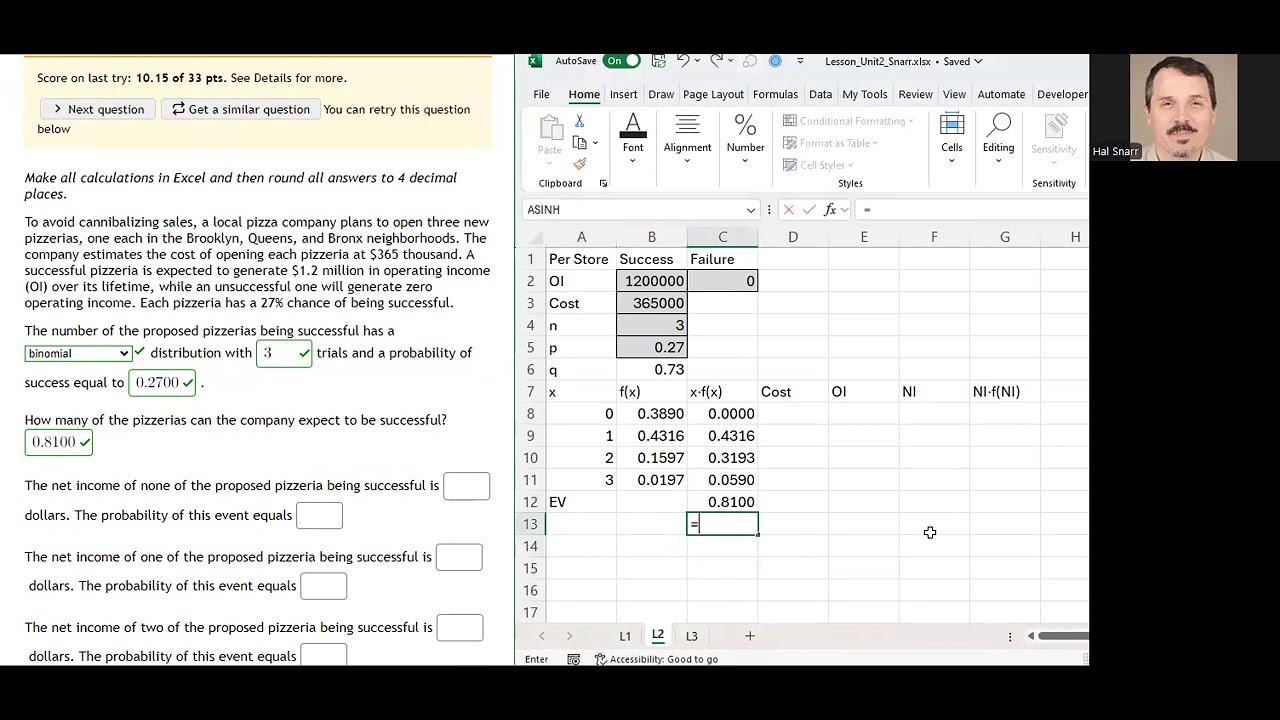Expand the Number format group
Screen dimensions: 1280x720
click(745, 140)
